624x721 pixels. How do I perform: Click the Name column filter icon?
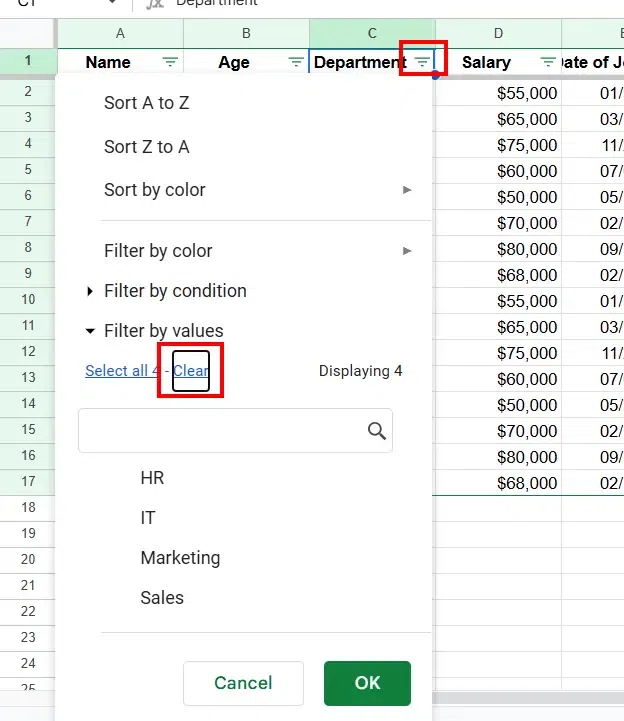tap(170, 62)
